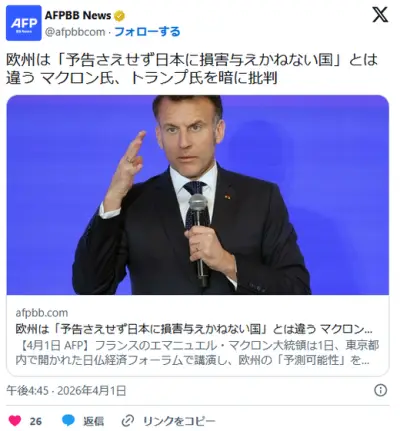Click the tweet headline text
The width and height of the screenshot is (400, 431).
point(192,69)
